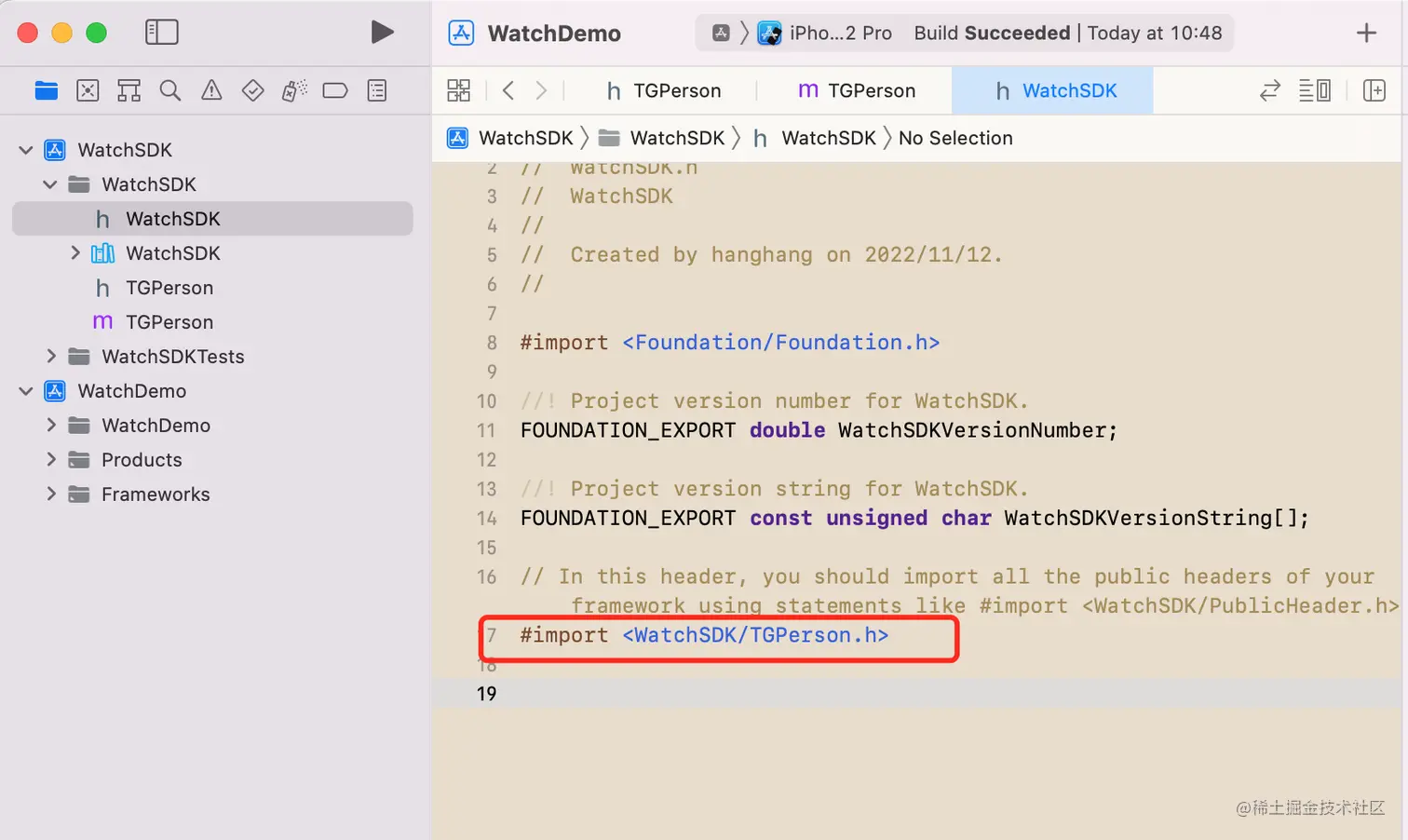The width and height of the screenshot is (1408, 840).
Task: View the Build Succeeded activity status
Action: click(x=1068, y=33)
